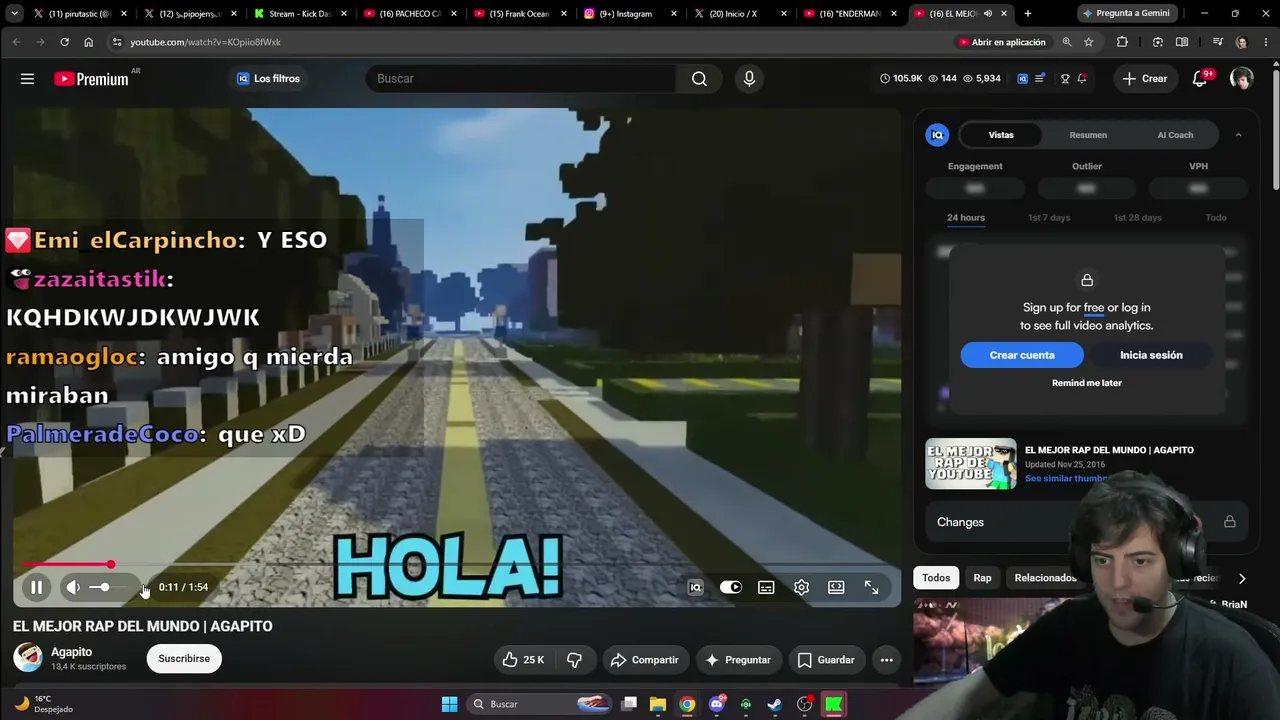Switch to the AI Coach tab
The width and height of the screenshot is (1280, 720).
pyautogui.click(x=1175, y=135)
